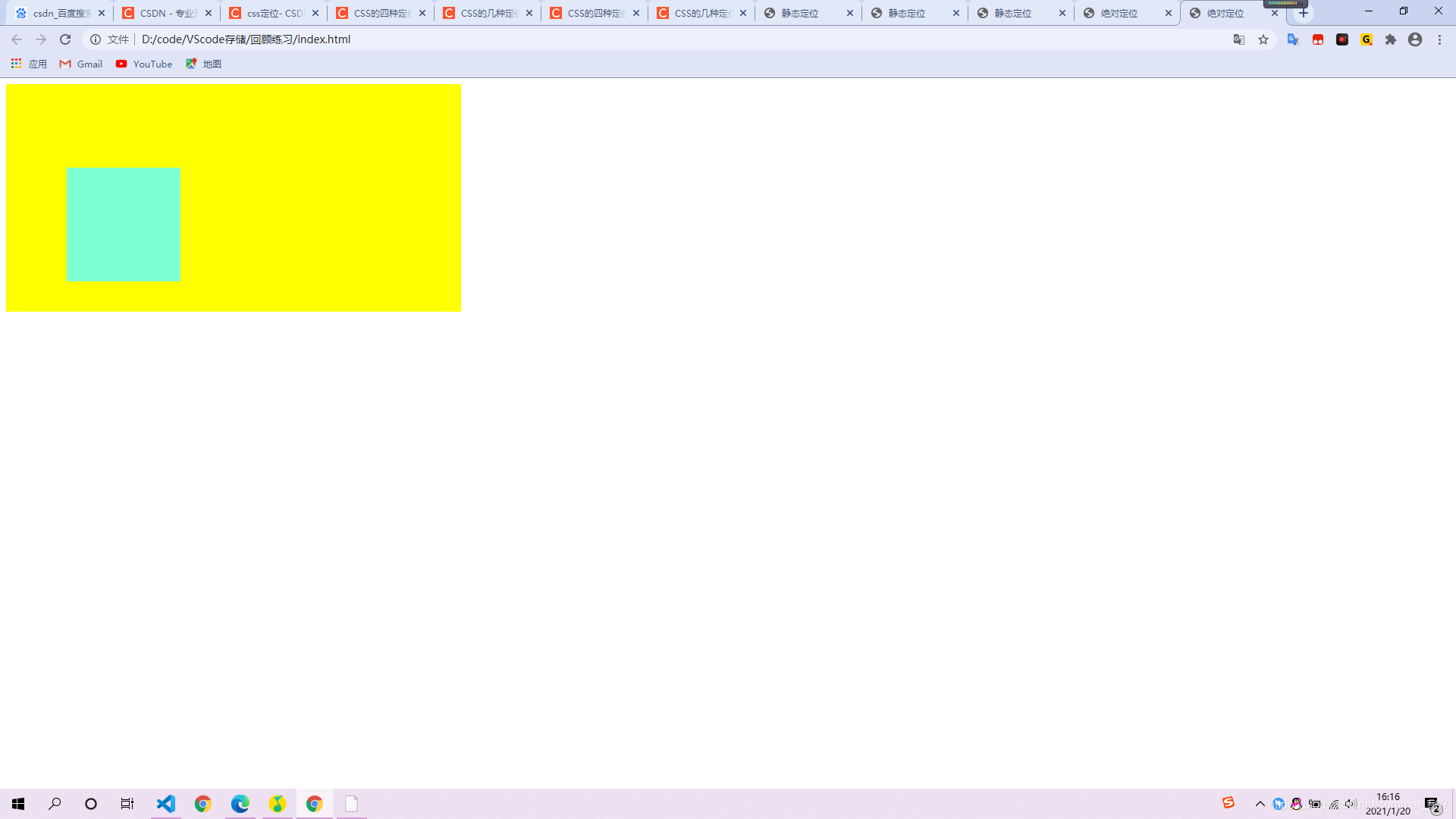The height and width of the screenshot is (819, 1456).
Task: Open the Chrome three-dot menu
Action: coord(1439,39)
